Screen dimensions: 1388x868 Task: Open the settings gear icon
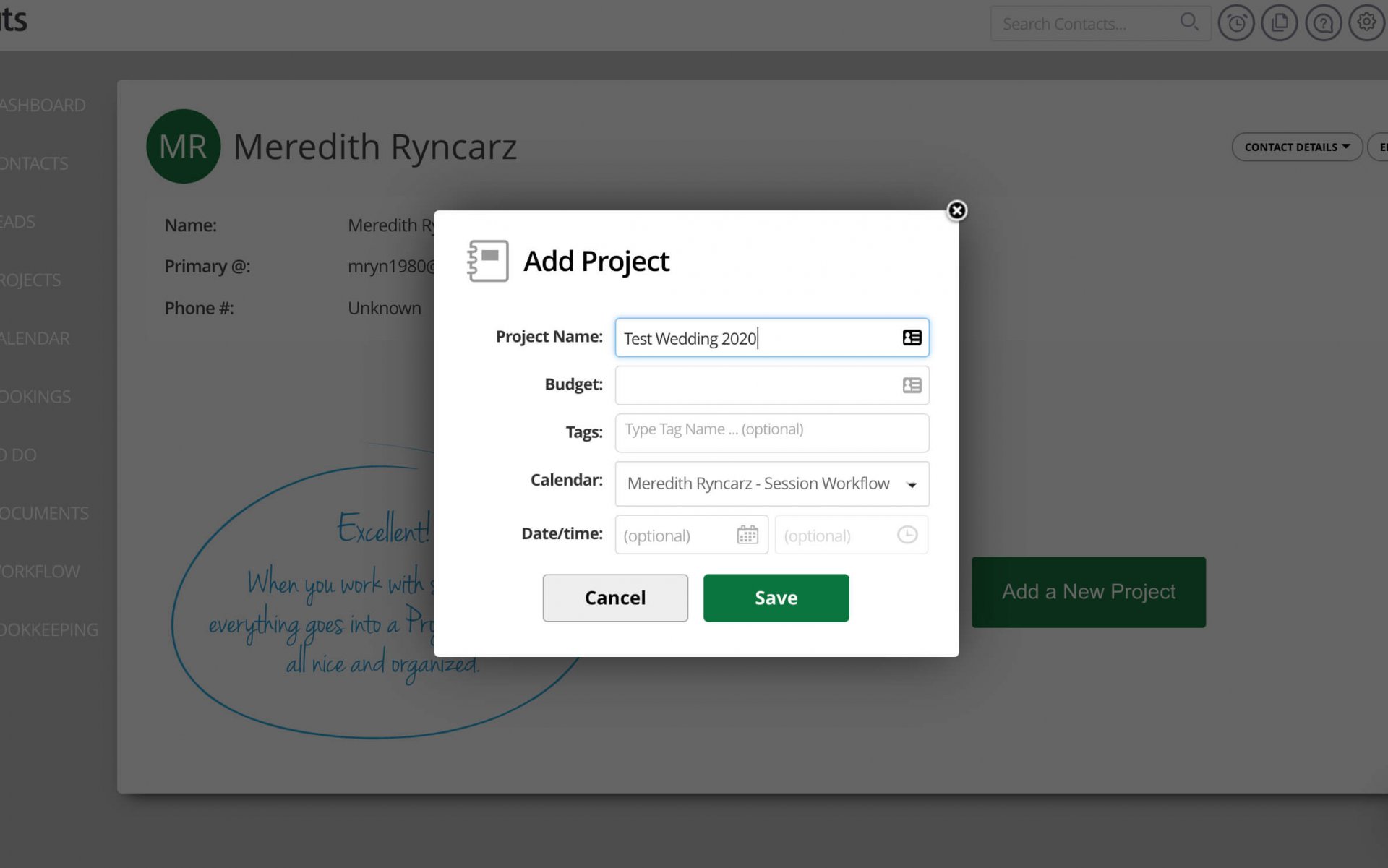click(x=1366, y=23)
